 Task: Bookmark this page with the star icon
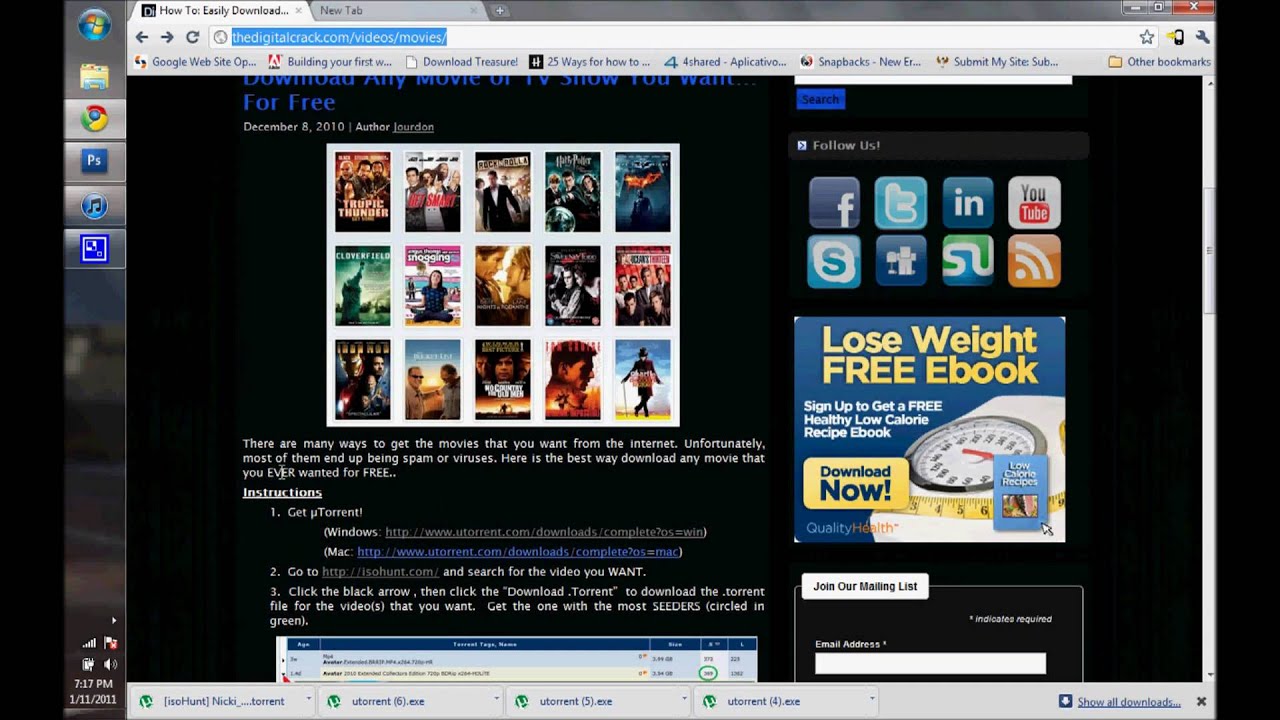point(1147,37)
